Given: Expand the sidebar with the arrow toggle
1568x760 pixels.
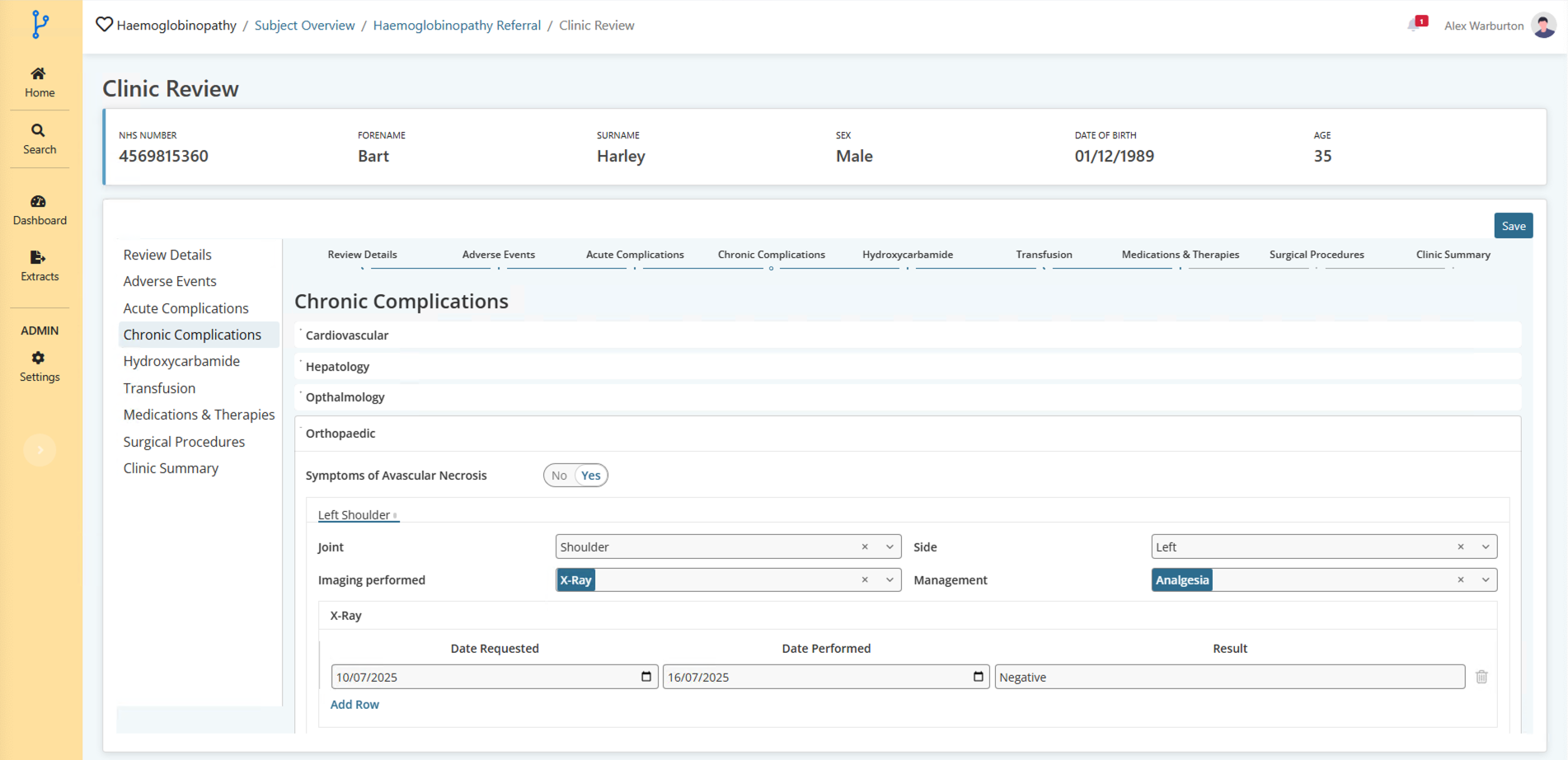Looking at the screenshot, I should point(40,450).
